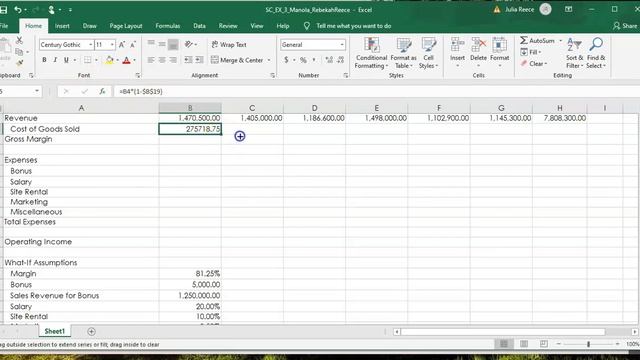This screenshot has height=360, width=640.
Task: Toggle Bottom Align
Action: (173, 44)
